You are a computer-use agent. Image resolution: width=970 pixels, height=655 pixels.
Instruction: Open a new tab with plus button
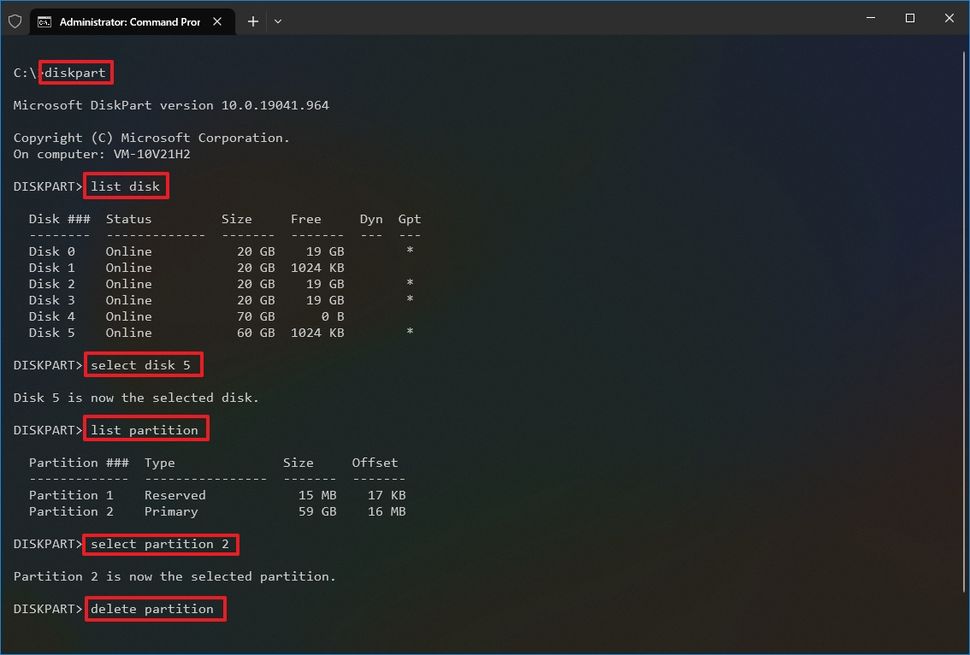coord(253,22)
